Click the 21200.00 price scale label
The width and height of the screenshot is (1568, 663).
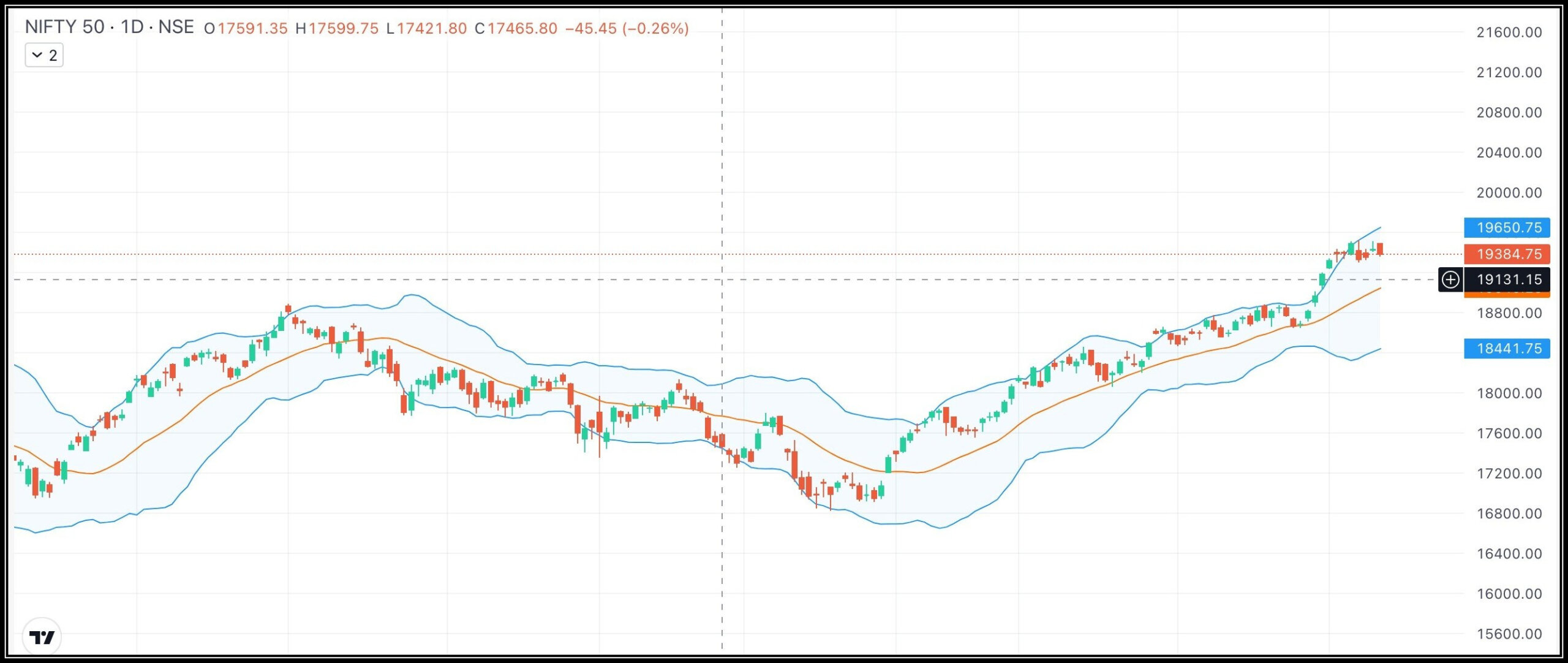[x=1509, y=72]
